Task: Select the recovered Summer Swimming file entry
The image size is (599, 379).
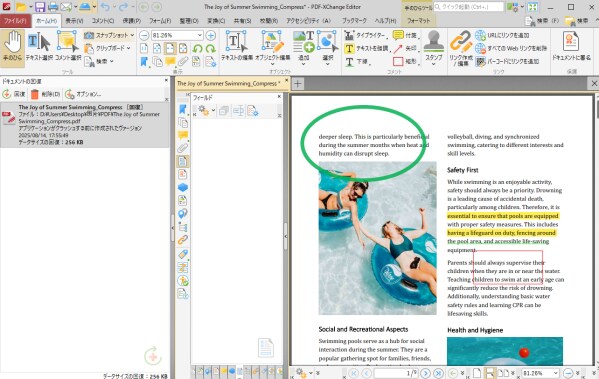Action: tap(84, 125)
